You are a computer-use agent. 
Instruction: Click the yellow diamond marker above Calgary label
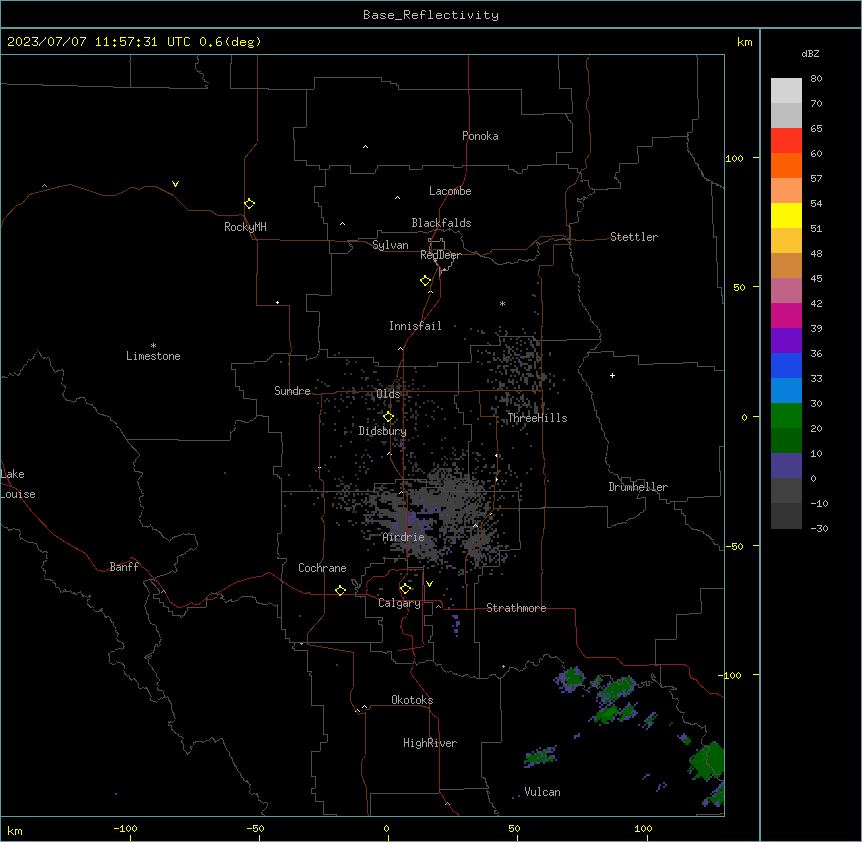click(x=405, y=589)
